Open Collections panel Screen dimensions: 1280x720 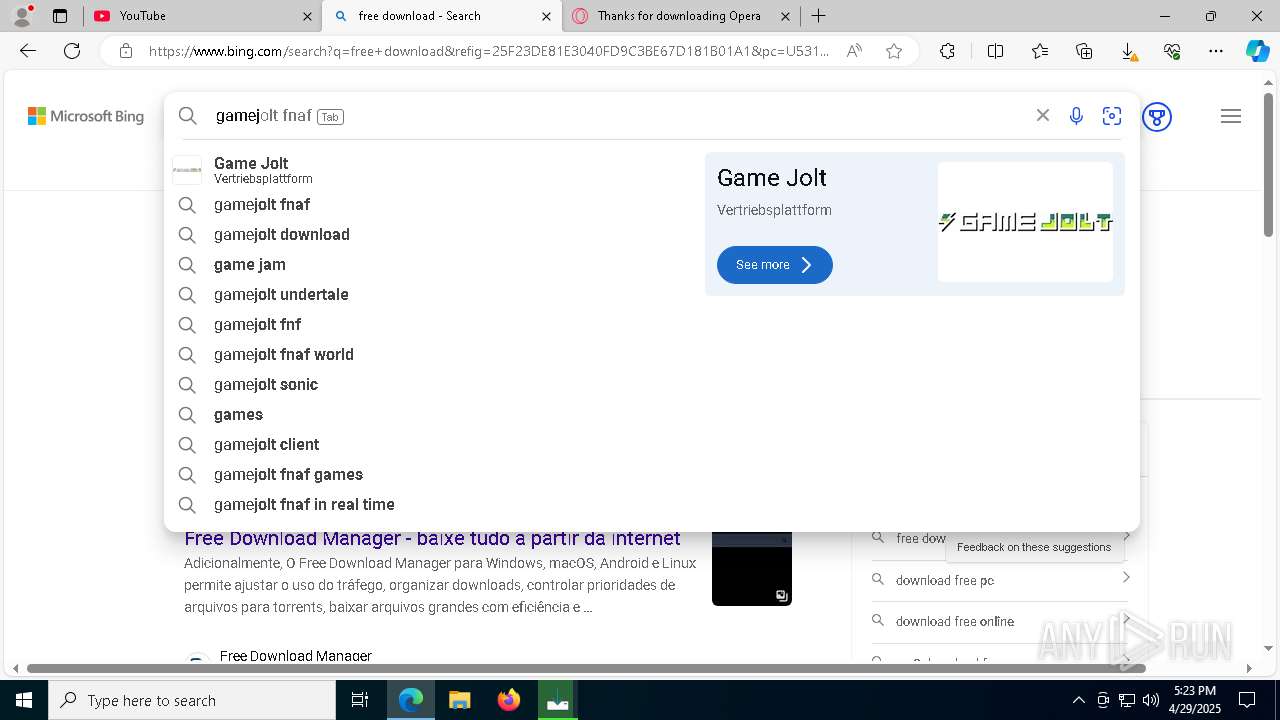pos(1084,51)
